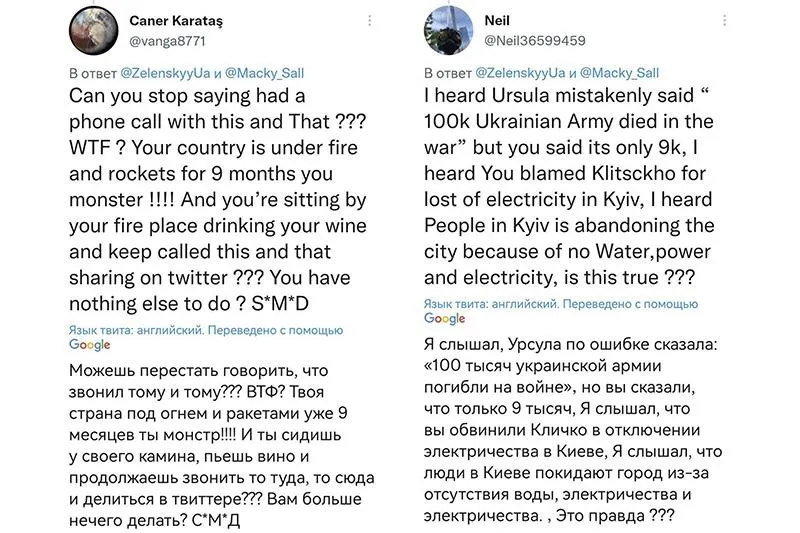Image resolution: width=800 pixels, height=533 pixels.
Task: Click the "Переведено с помощью" label under Neil's tweet
Action: [630, 304]
